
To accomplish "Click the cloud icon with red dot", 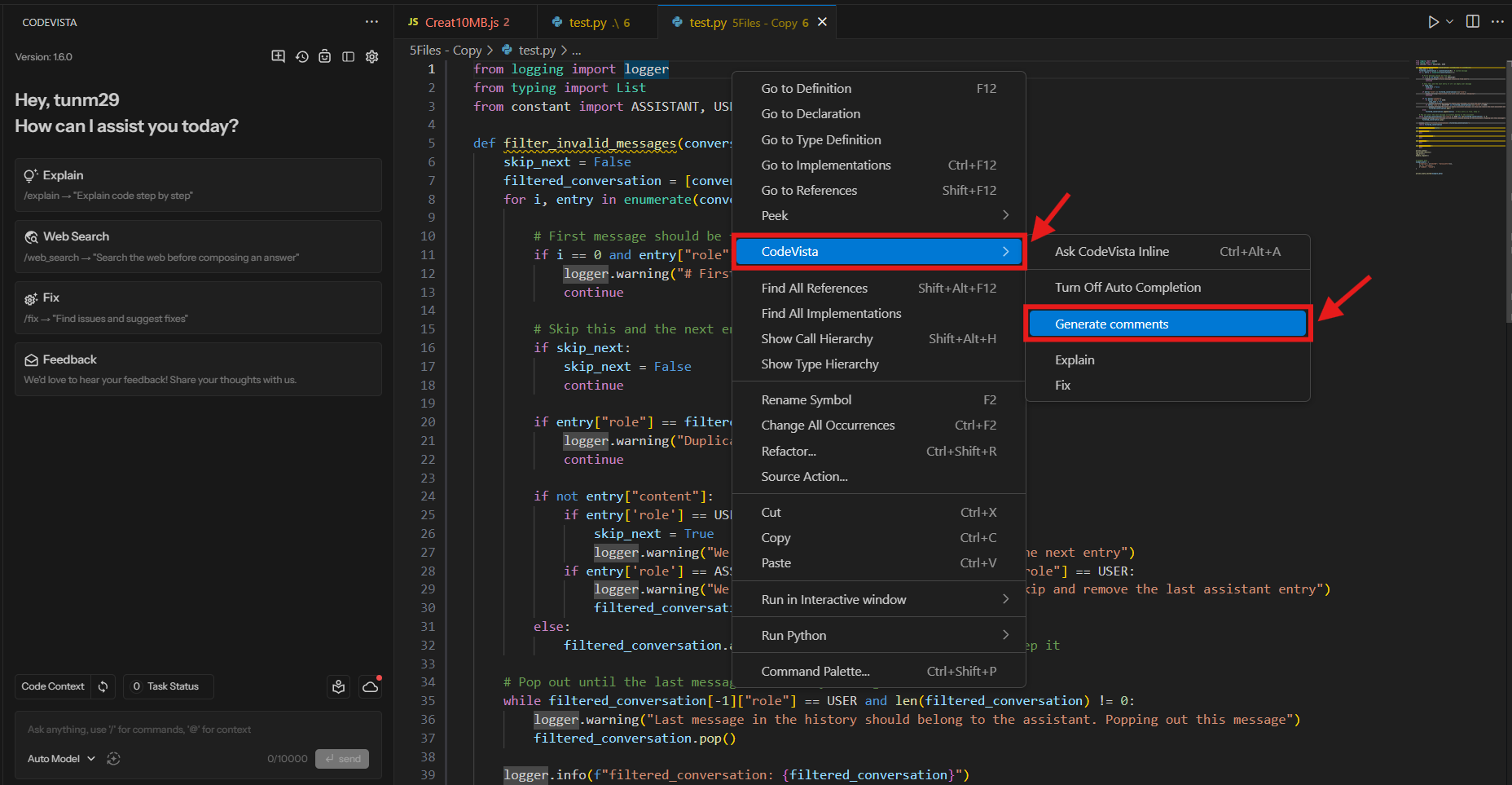I will coord(371,686).
